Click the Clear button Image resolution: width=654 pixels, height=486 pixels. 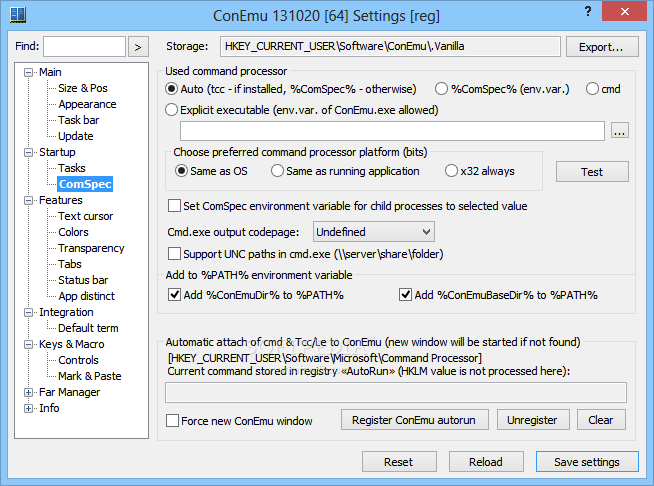(x=601, y=420)
